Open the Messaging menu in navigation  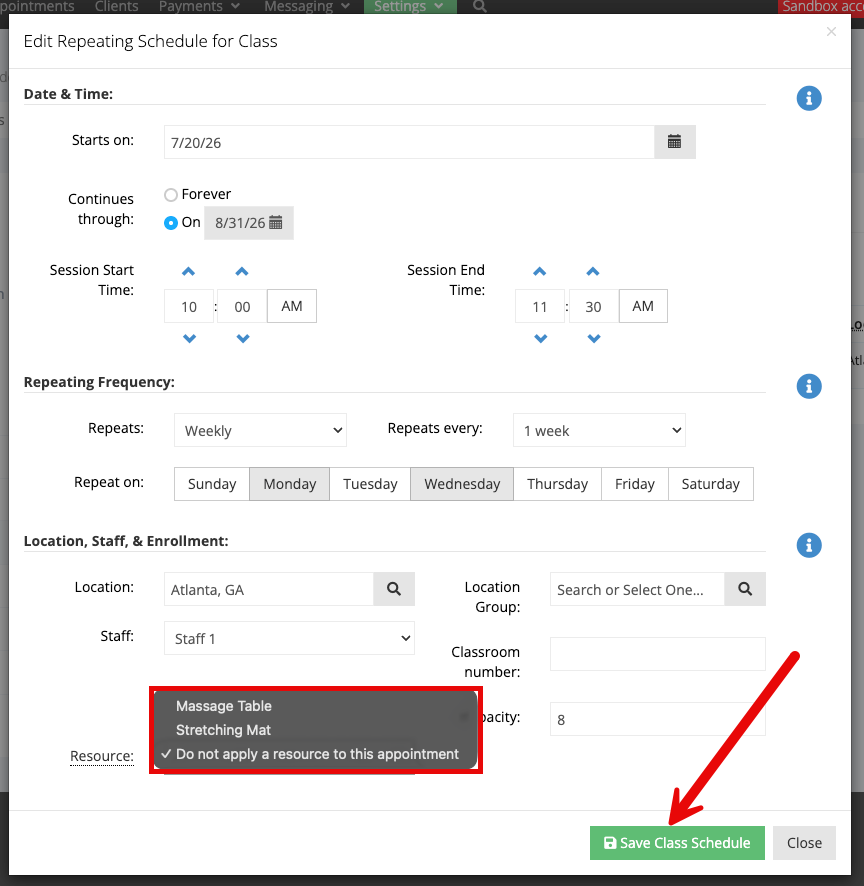click(x=307, y=6)
